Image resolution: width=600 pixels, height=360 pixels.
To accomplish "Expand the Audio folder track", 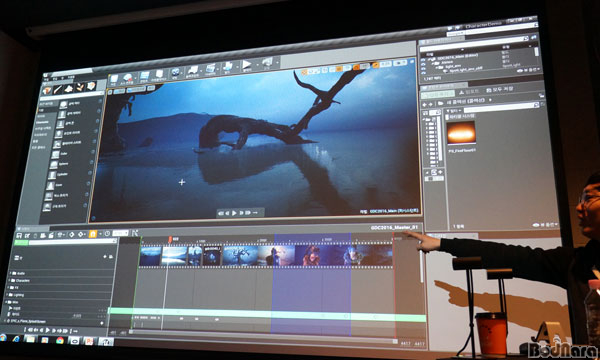I will 10,273.
